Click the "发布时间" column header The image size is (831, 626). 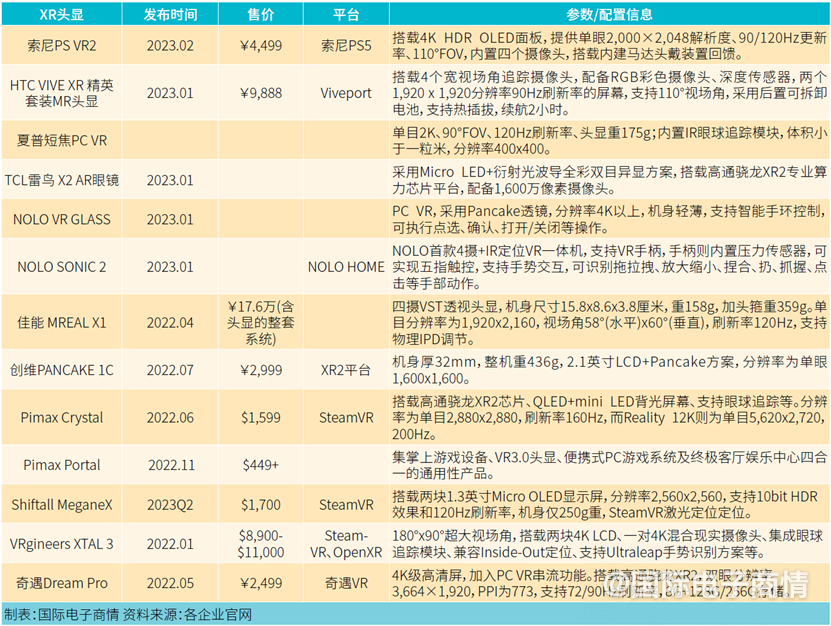pyautogui.click(x=170, y=14)
